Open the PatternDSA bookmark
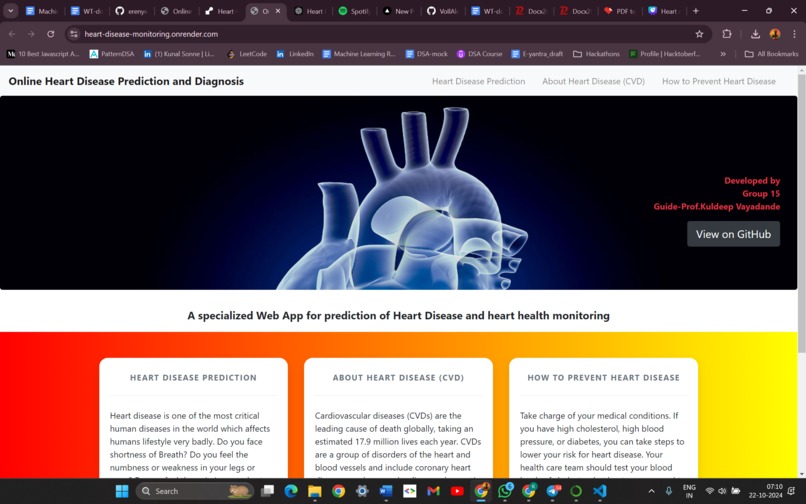 (112, 53)
